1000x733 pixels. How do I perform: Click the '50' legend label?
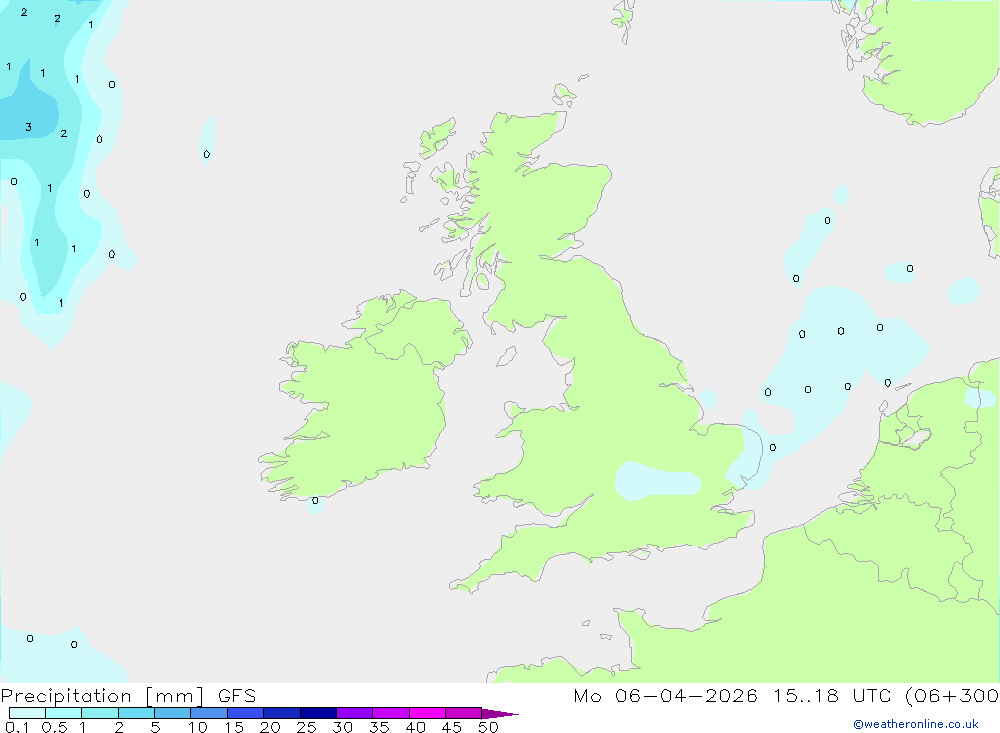(x=488, y=727)
